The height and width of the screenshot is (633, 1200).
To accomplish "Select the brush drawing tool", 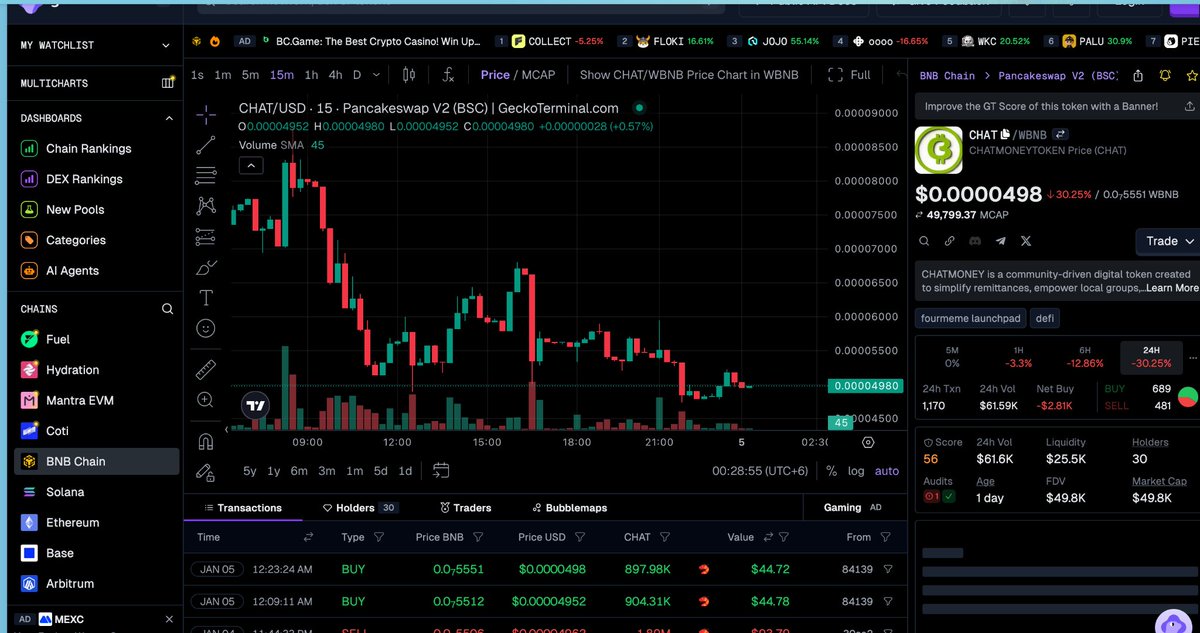I will tap(206, 267).
